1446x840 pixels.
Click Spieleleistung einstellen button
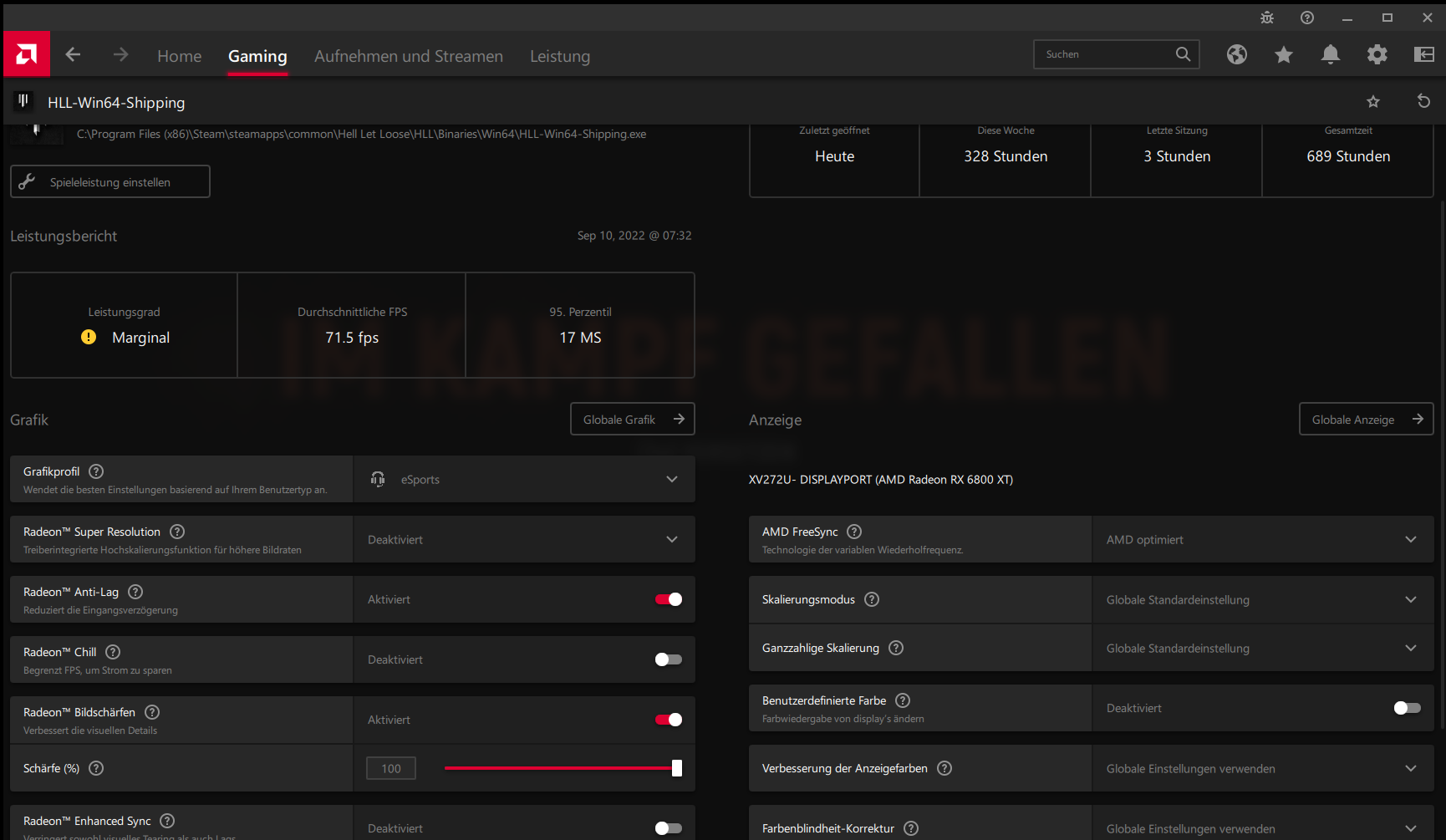tap(110, 181)
